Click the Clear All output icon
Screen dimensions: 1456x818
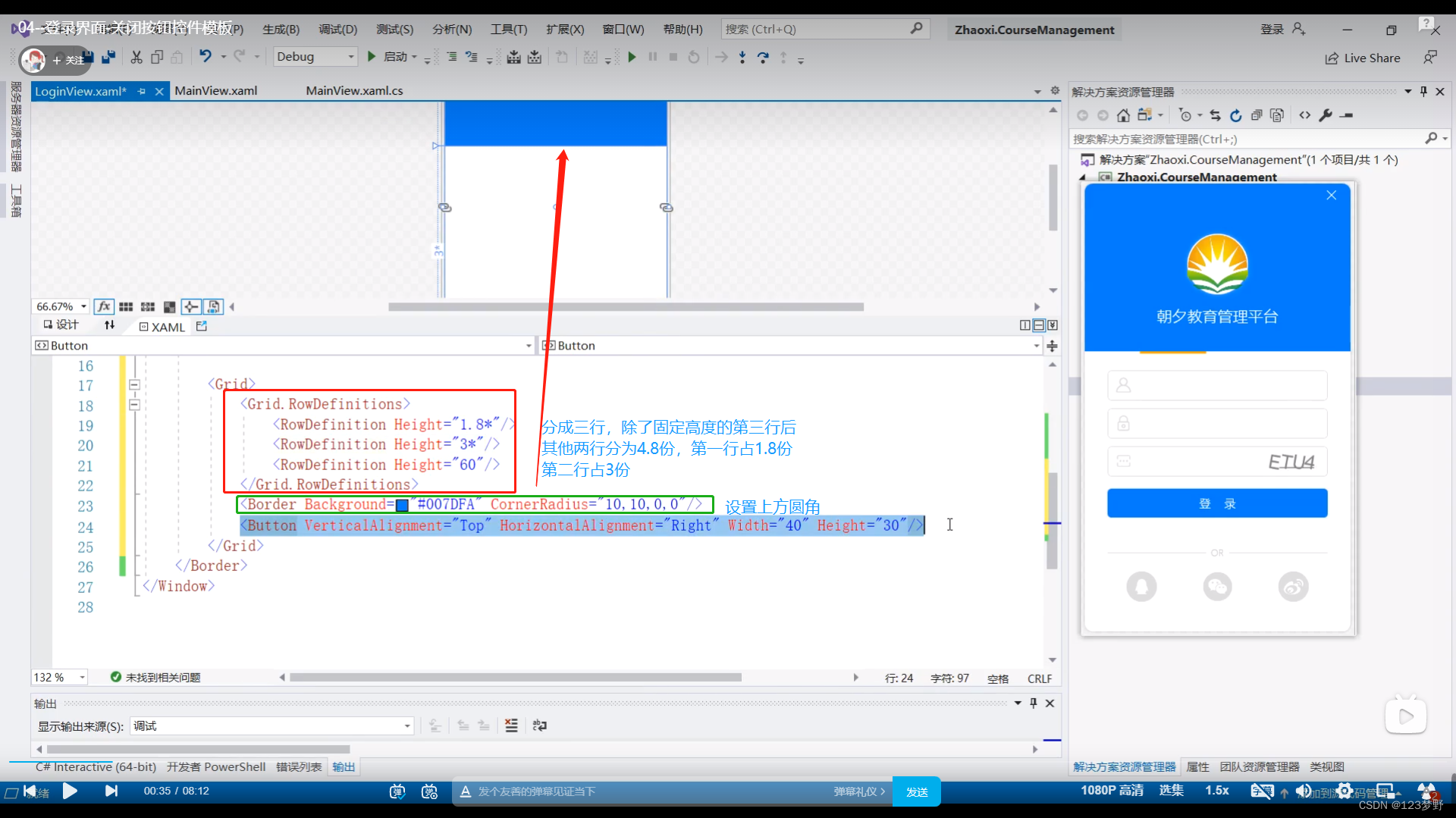tap(511, 726)
